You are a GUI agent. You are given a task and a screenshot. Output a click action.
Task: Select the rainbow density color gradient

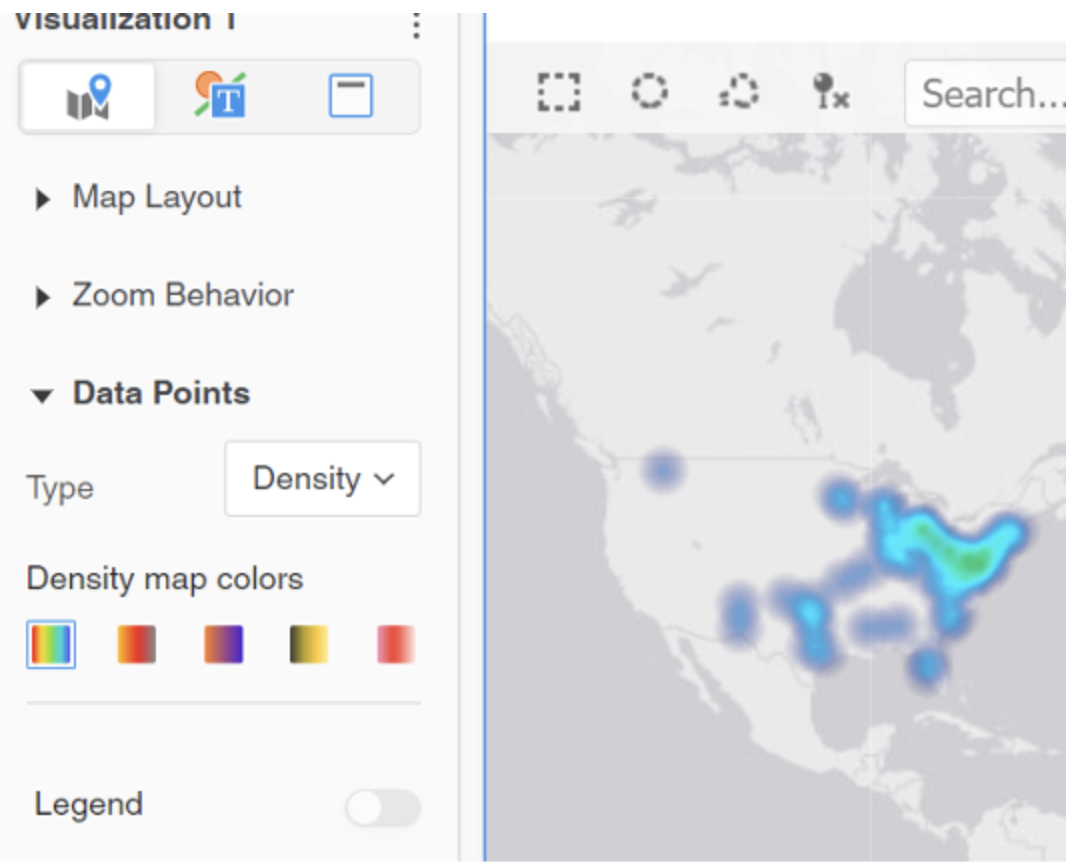(49, 644)
